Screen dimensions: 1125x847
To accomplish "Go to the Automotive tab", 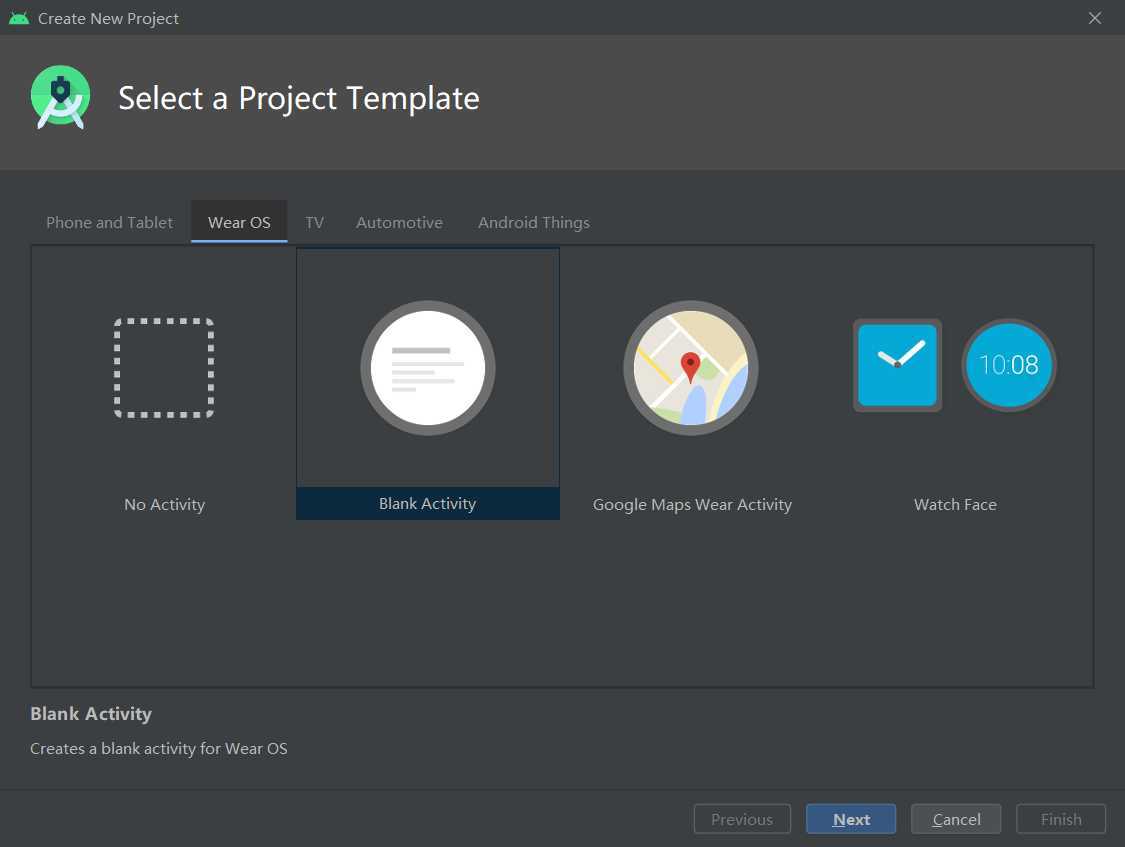I will pyautogui.click(x=399, y=222).
